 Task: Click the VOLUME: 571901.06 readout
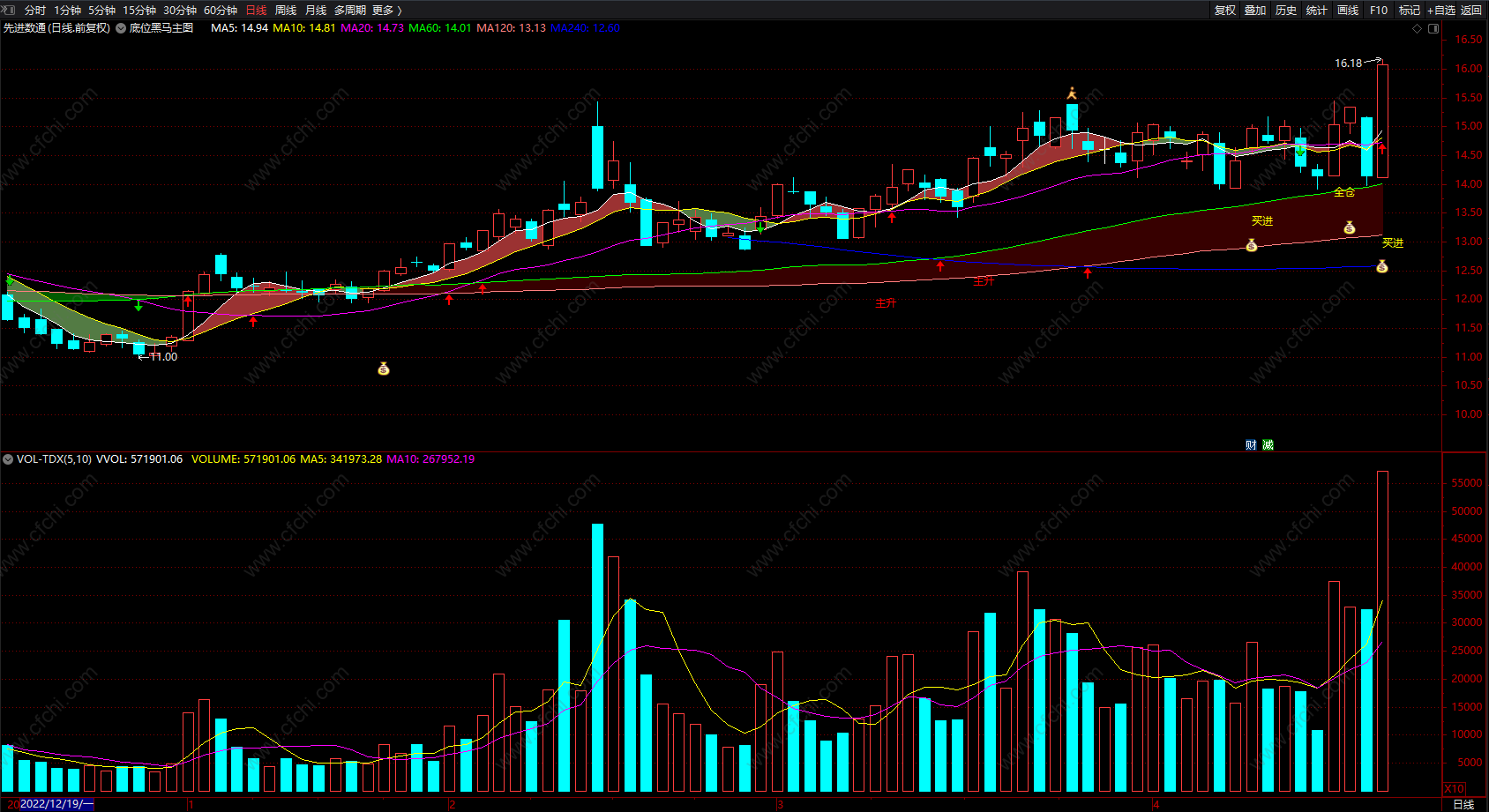tap(243, 459)
